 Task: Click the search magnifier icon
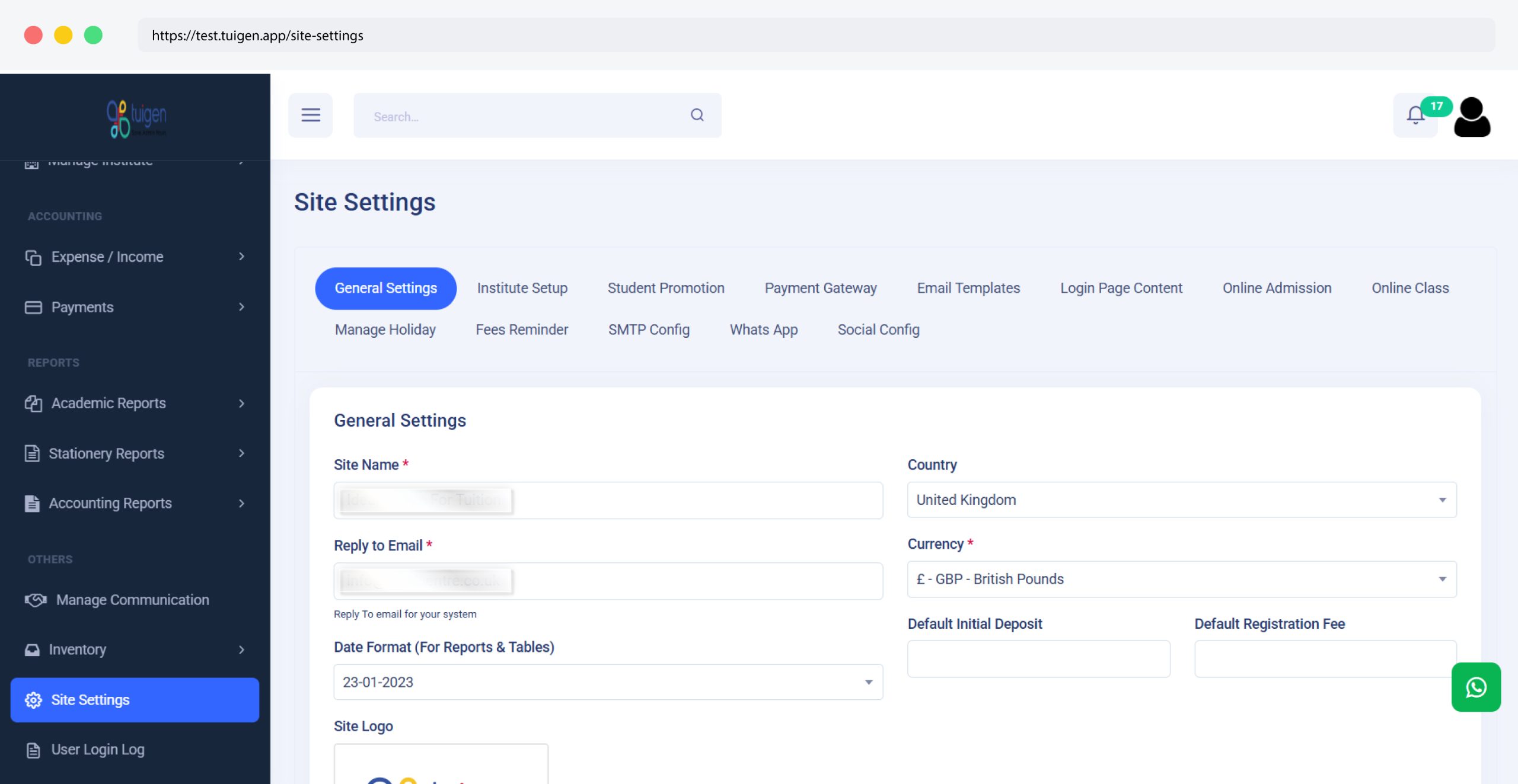click(697, 115)
